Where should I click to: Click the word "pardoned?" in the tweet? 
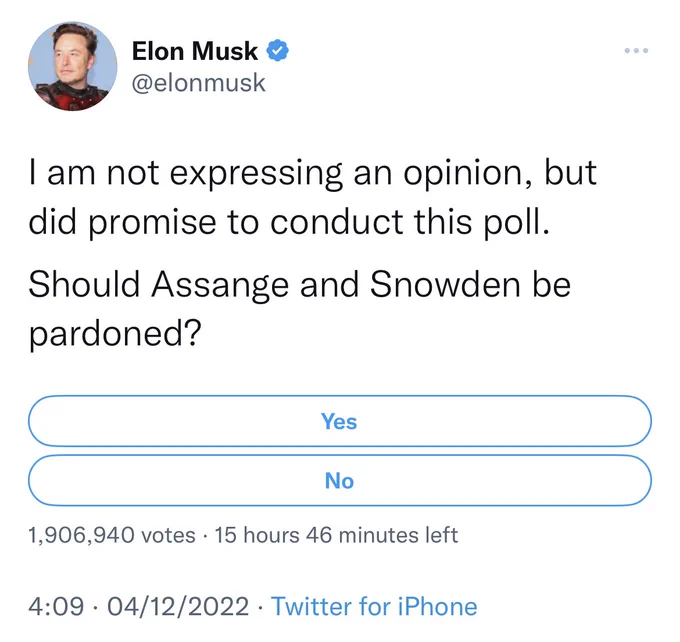pyautogui.click(x=115, y=335)
